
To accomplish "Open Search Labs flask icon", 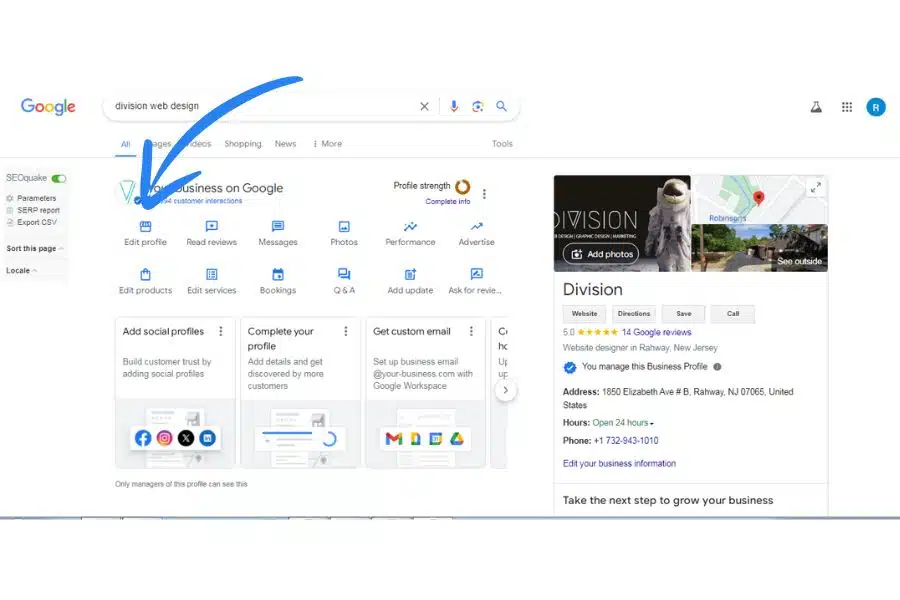I will pos(816,107).
